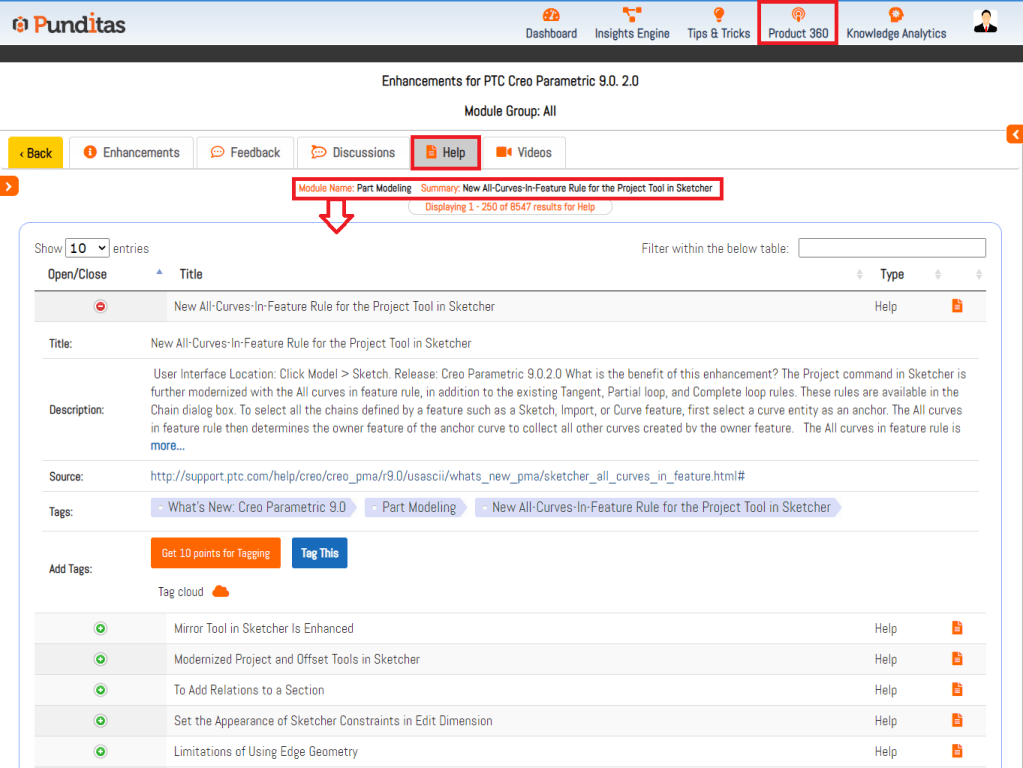This screenshot has height=768, width=1023.
Task: Sort the table by Title column header
Action: click(x=191, y=274)
